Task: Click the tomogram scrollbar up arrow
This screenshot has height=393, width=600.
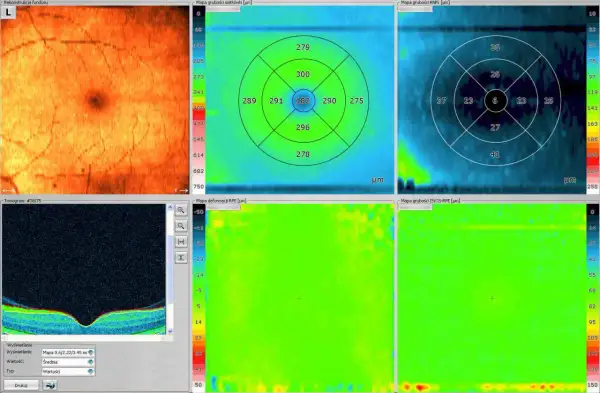Action: tap(170, 207)
